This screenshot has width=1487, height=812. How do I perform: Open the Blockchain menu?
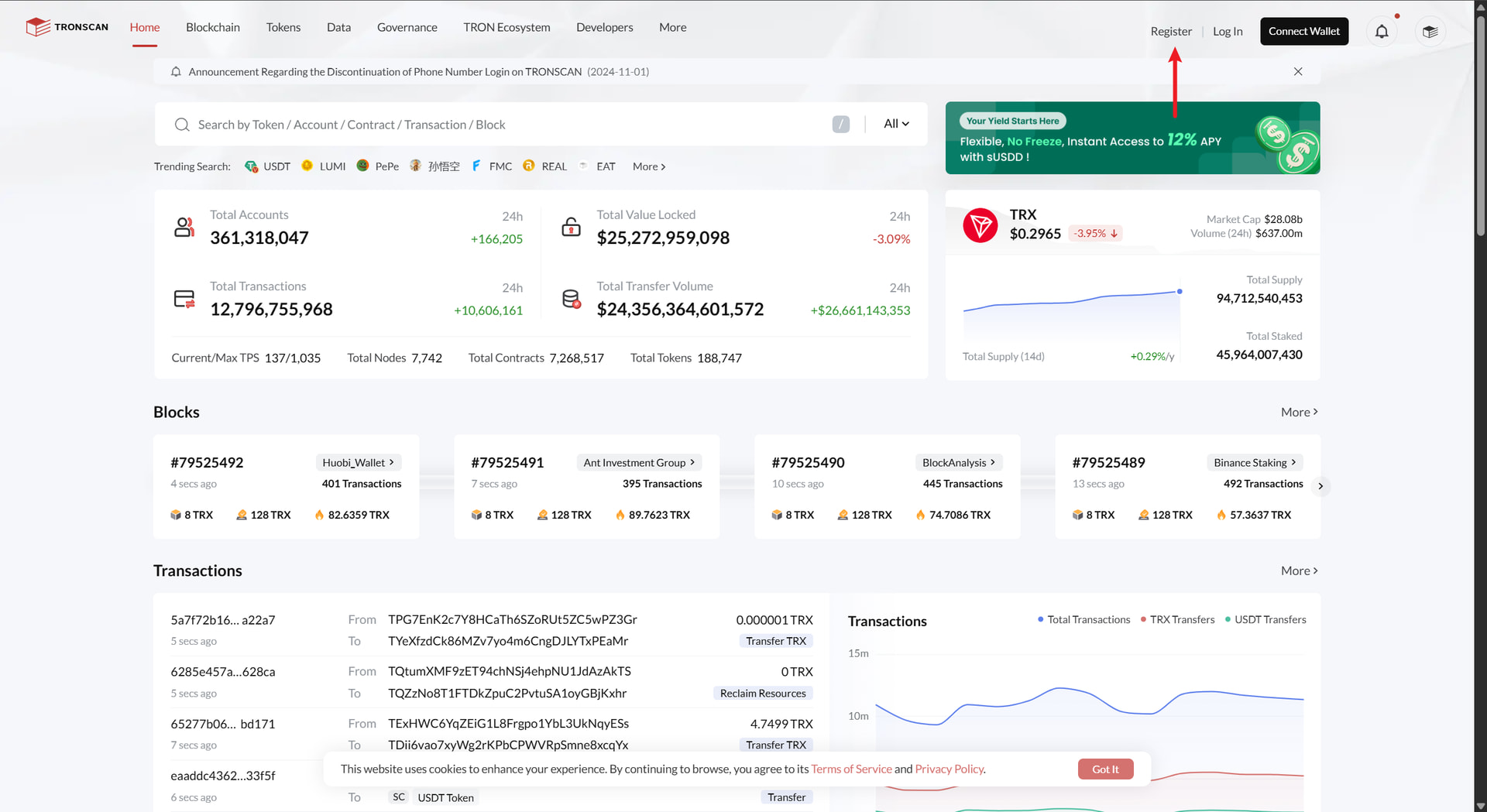(x=213, y=27)
